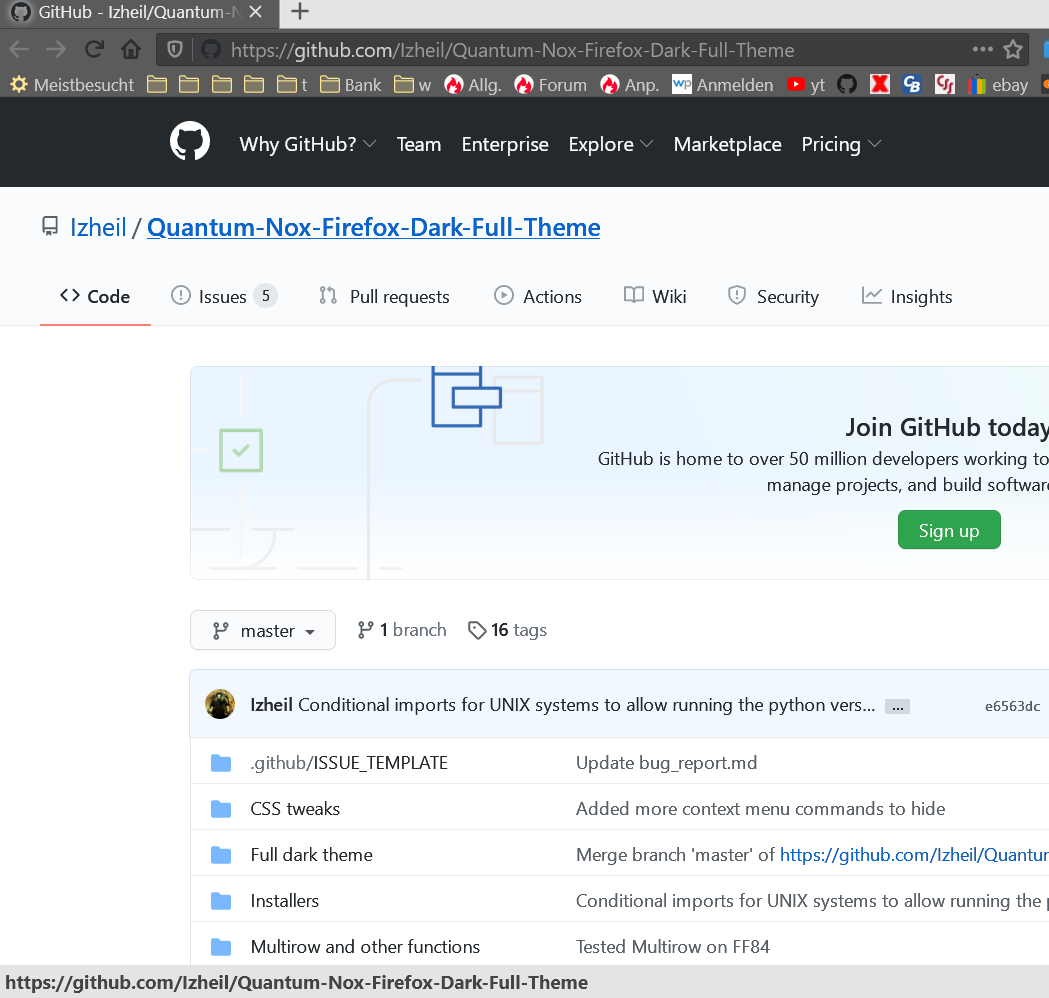Open the Forum bookmark

[x=551, y=85]
